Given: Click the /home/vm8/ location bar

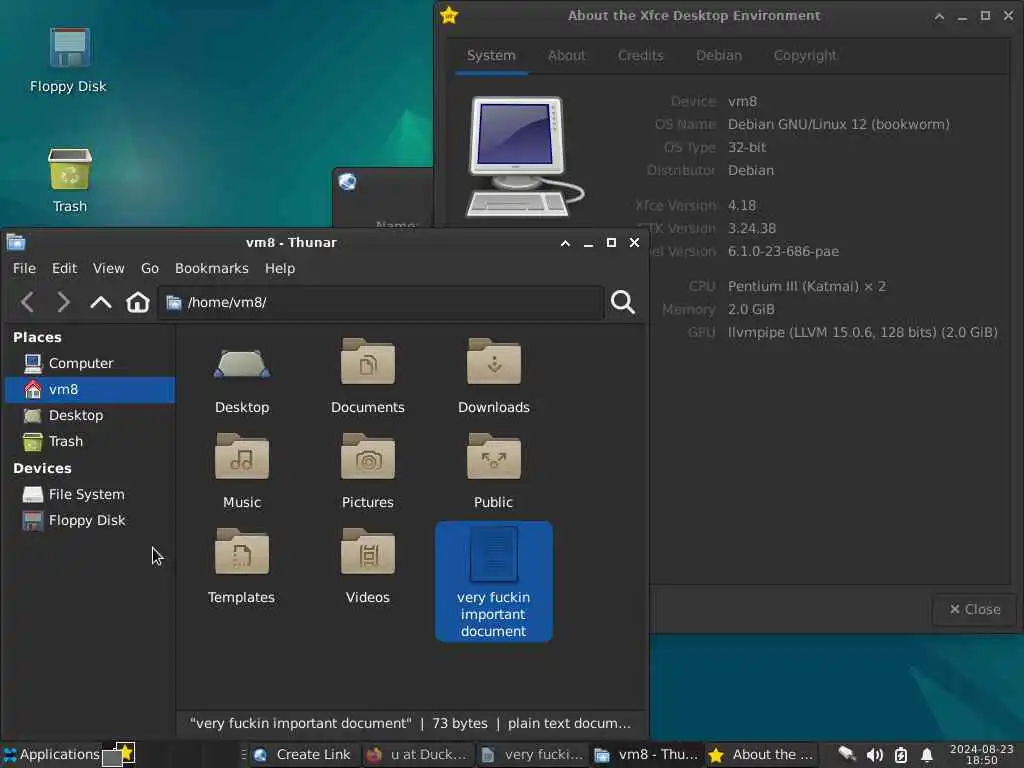Looking at the screenshot, I should pos(381,302).
